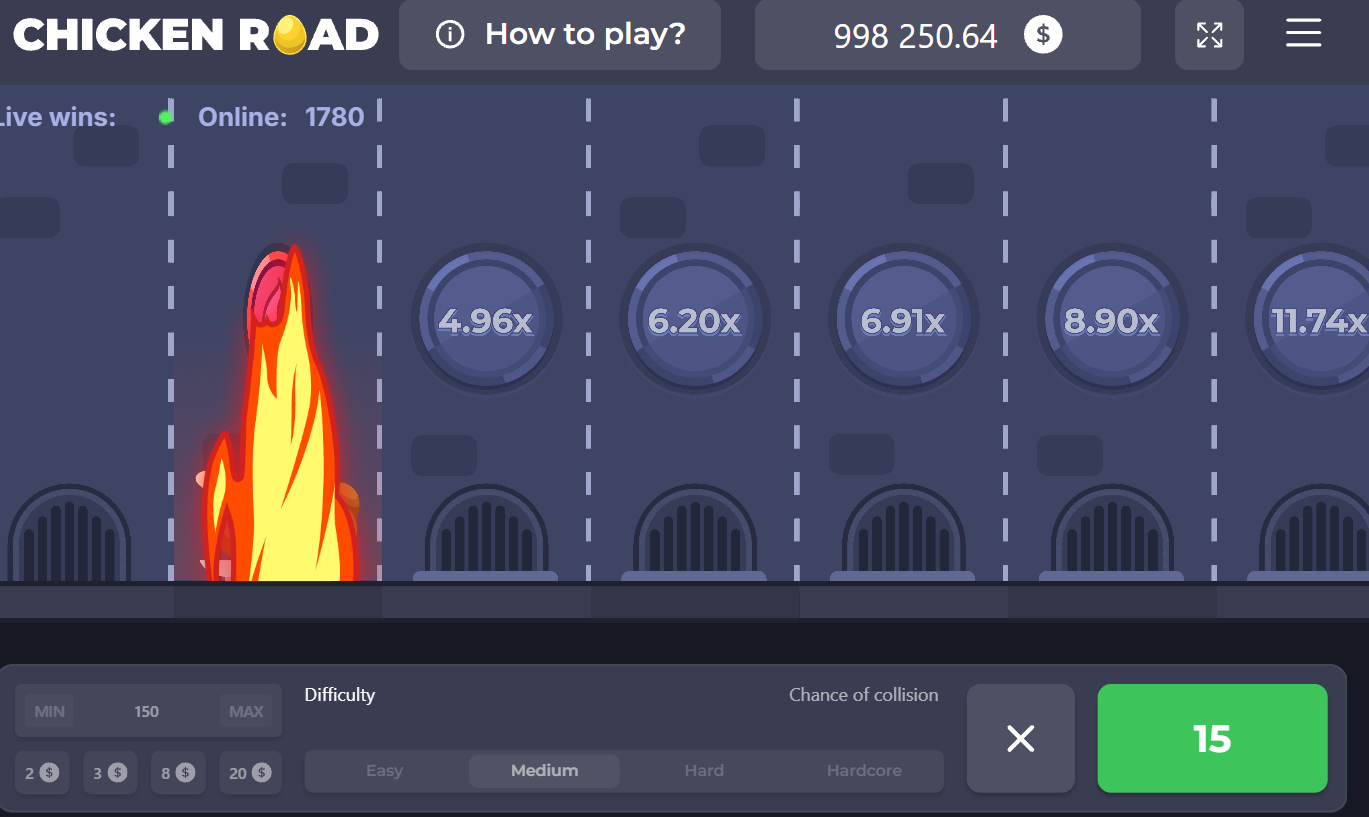Viewport: 1369px width, 817px height.
Task: Click the sewer grate under 4.96x
Action: coord(486,533)
